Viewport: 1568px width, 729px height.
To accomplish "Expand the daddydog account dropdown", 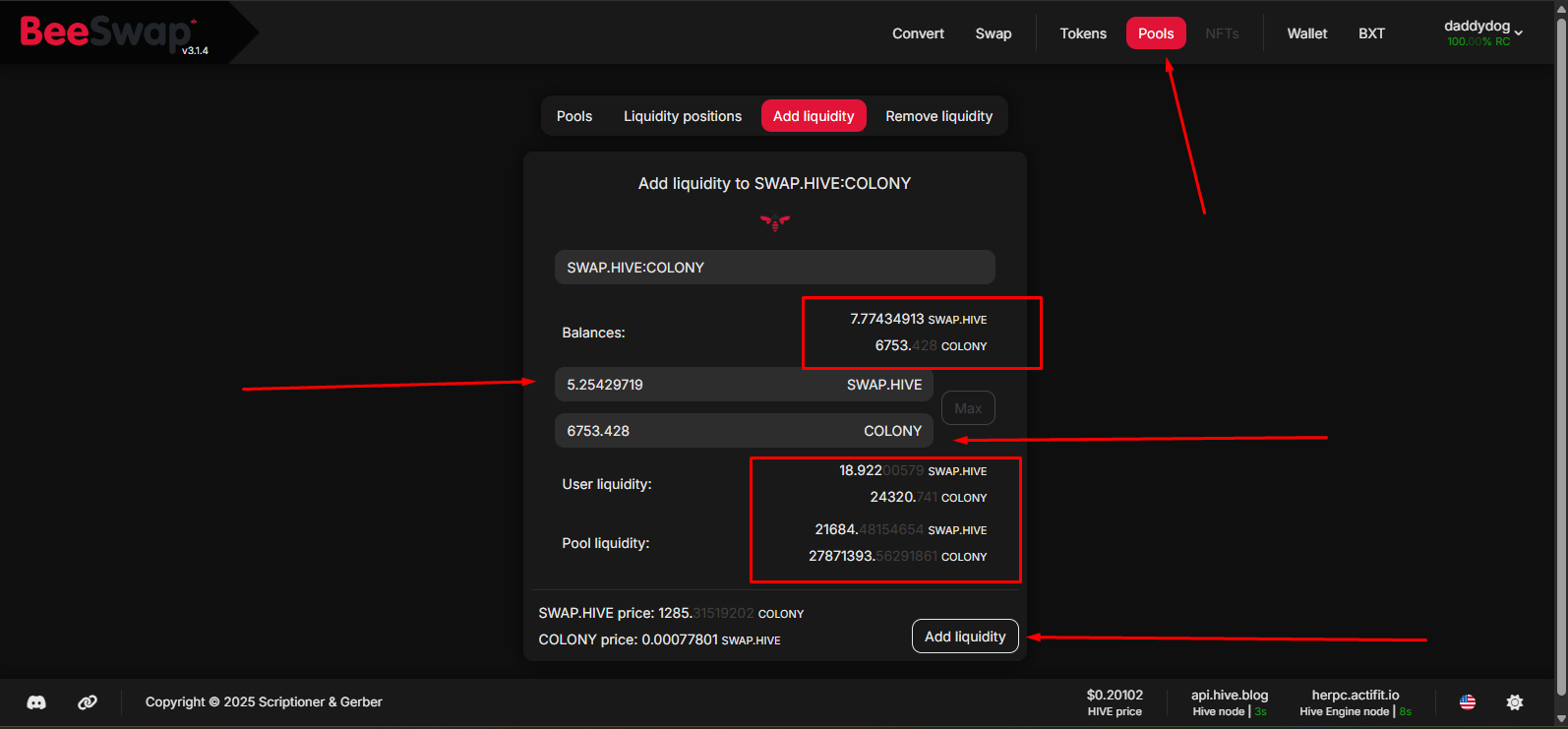I will point(1483,32).
